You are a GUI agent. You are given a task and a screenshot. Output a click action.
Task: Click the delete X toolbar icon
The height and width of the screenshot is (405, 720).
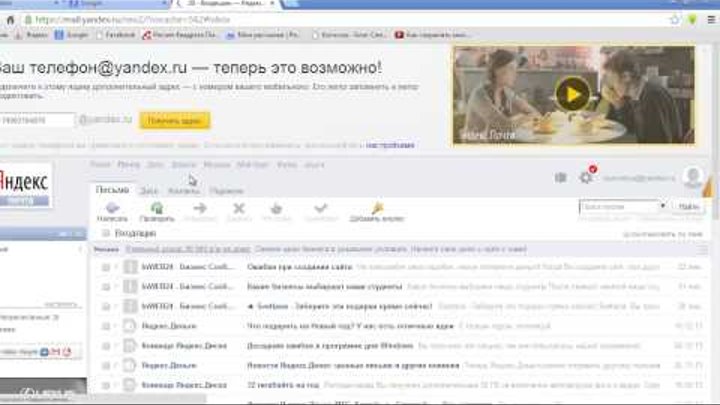[238, 208]
